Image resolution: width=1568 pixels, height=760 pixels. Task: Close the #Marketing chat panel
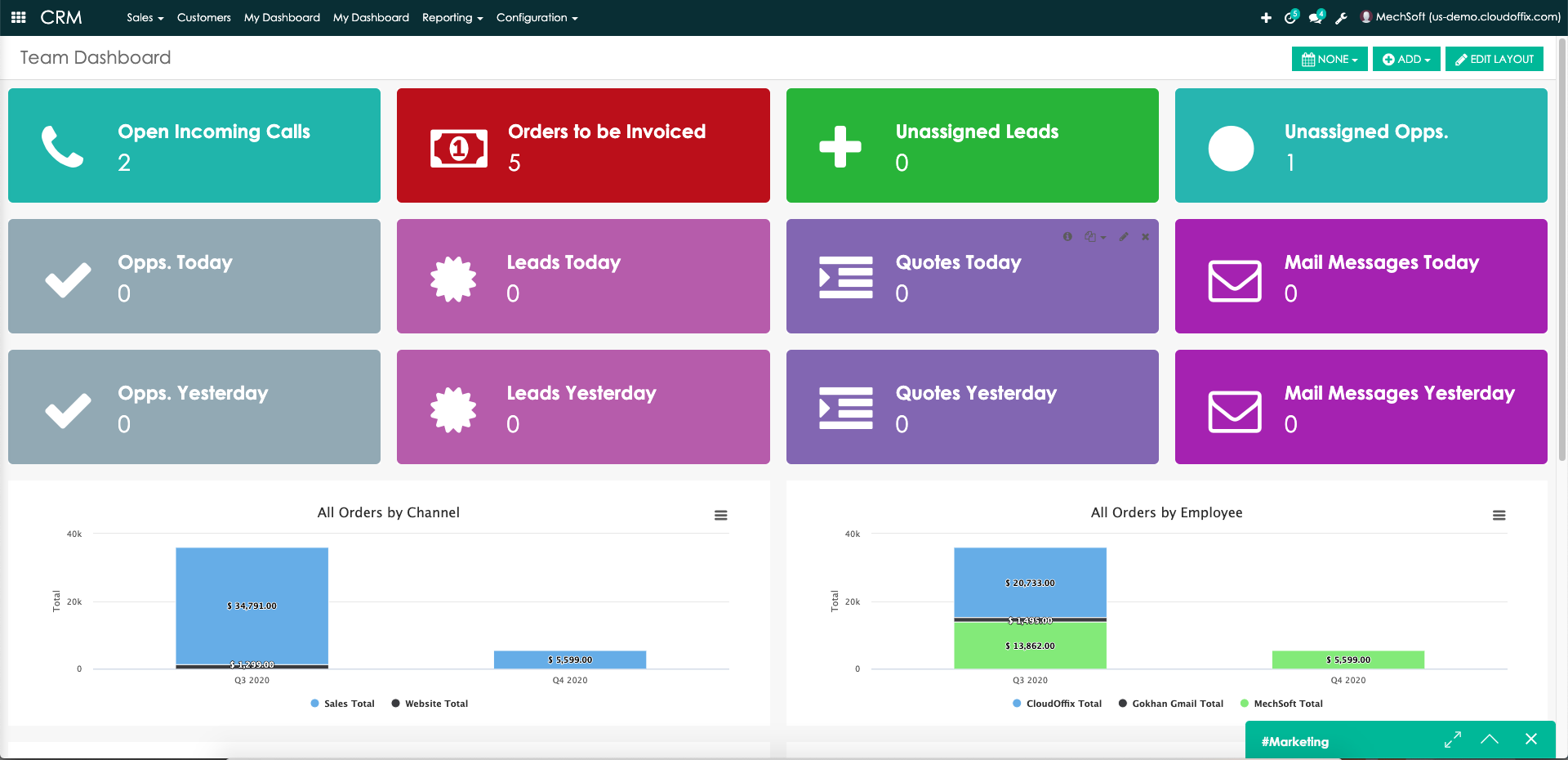[1530, 739]
